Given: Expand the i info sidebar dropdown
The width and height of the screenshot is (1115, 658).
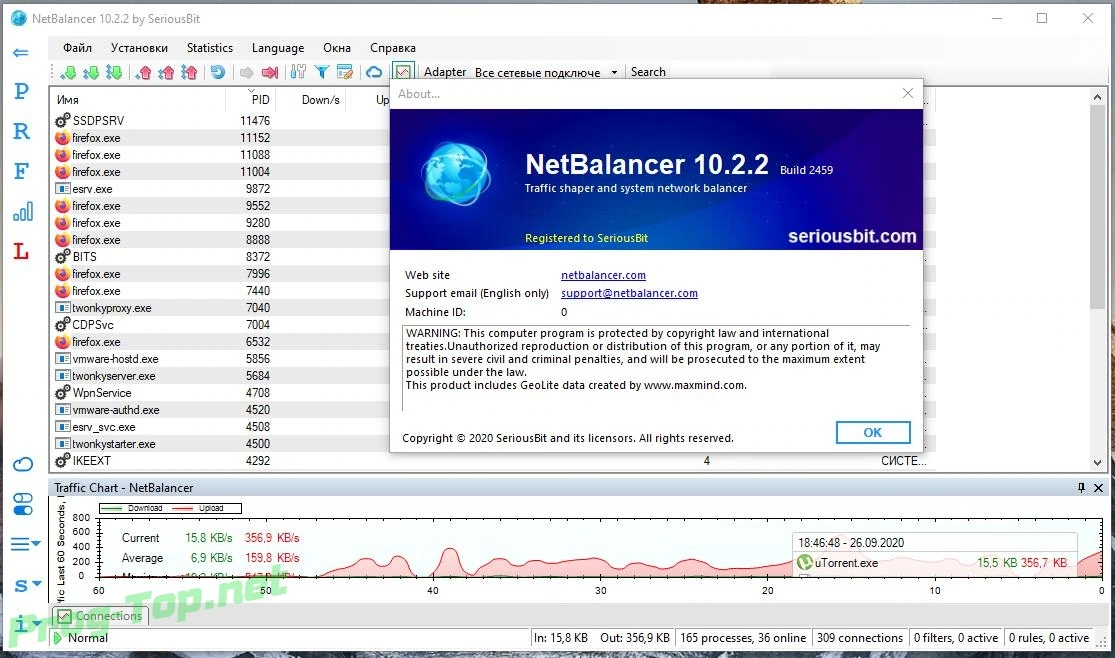Looking at the screenshot, I should tap(27, 623).
